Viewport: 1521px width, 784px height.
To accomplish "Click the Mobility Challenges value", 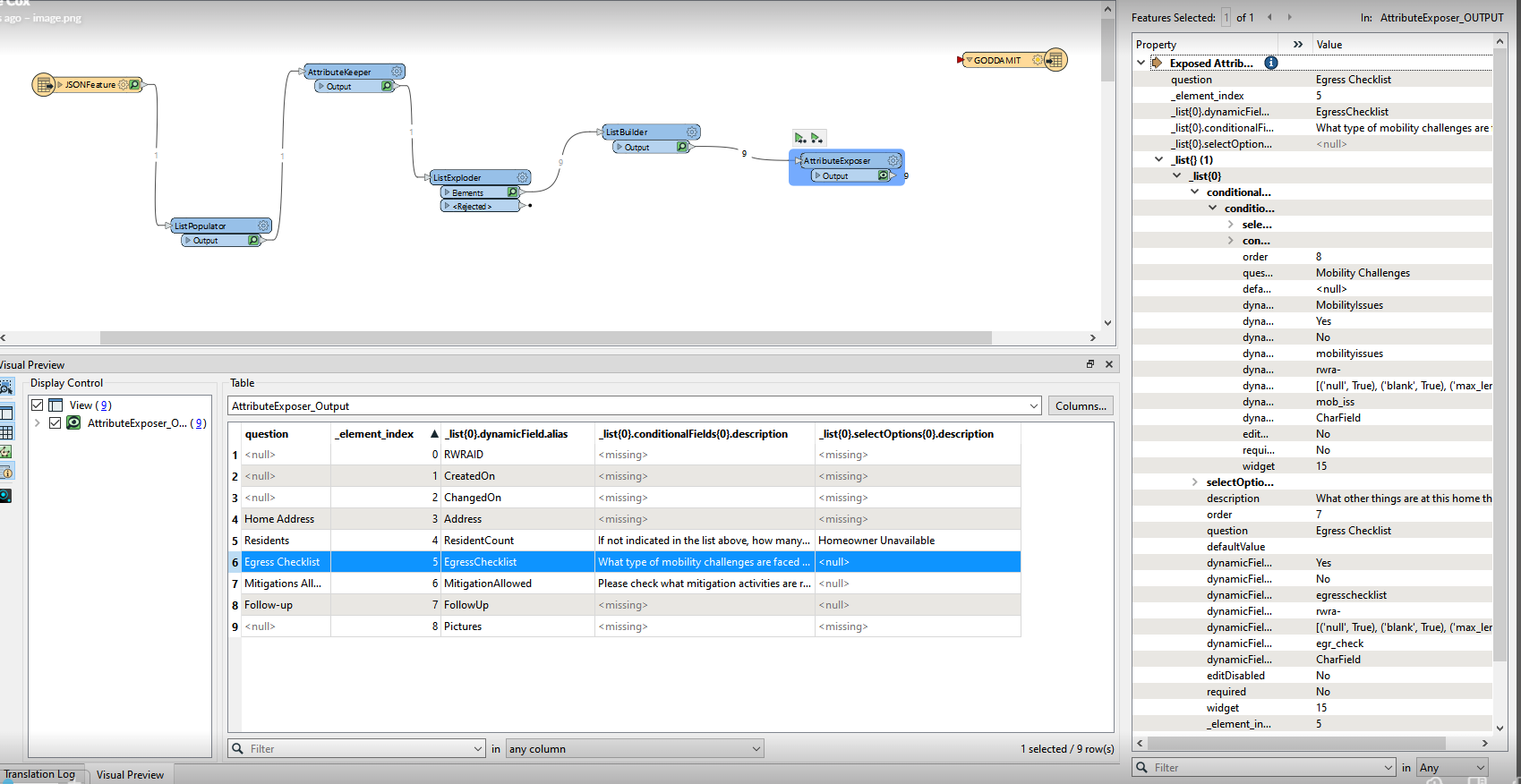I will pyautogui.click(x=1363, y=273).
